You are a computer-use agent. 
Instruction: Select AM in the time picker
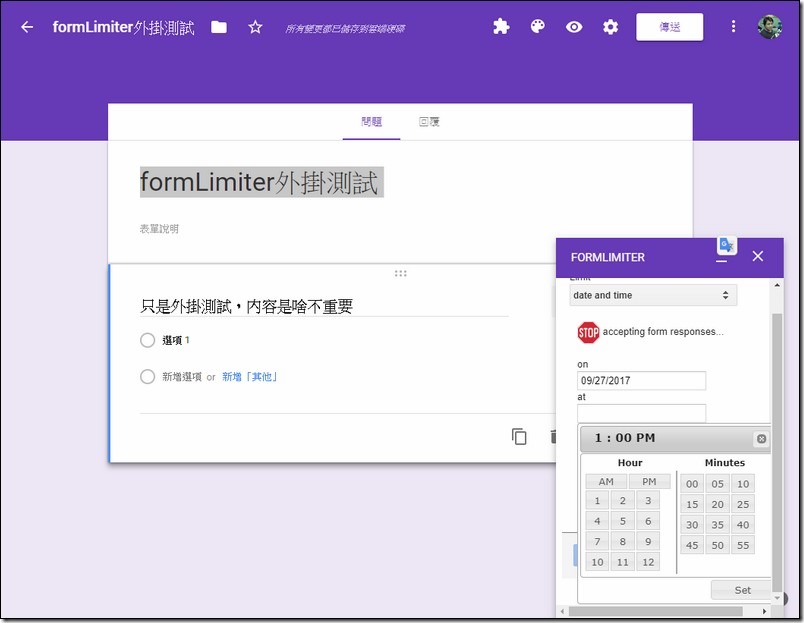(606, 481)
